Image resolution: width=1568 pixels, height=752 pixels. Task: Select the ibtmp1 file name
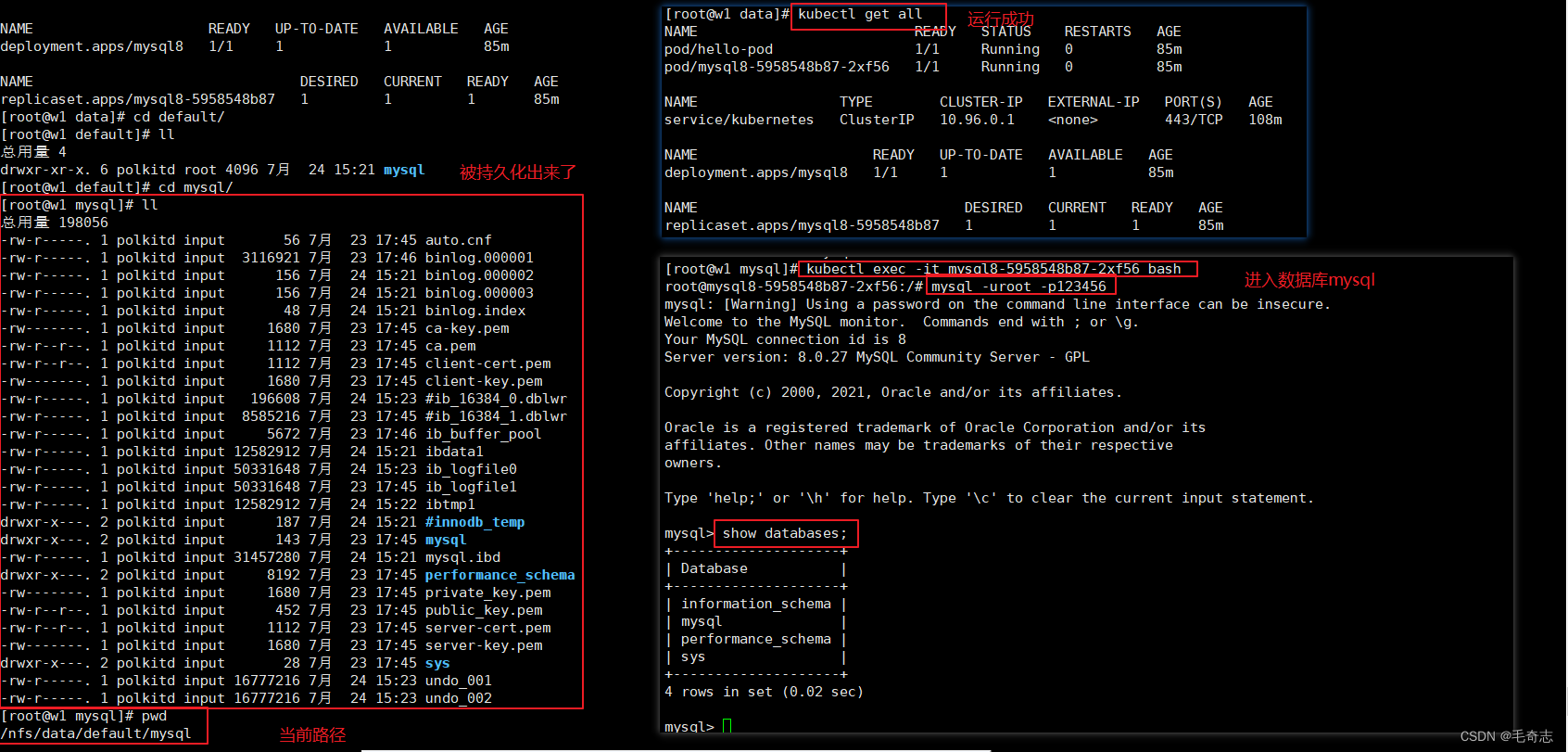pyautogui.click(x=450, y=504)
